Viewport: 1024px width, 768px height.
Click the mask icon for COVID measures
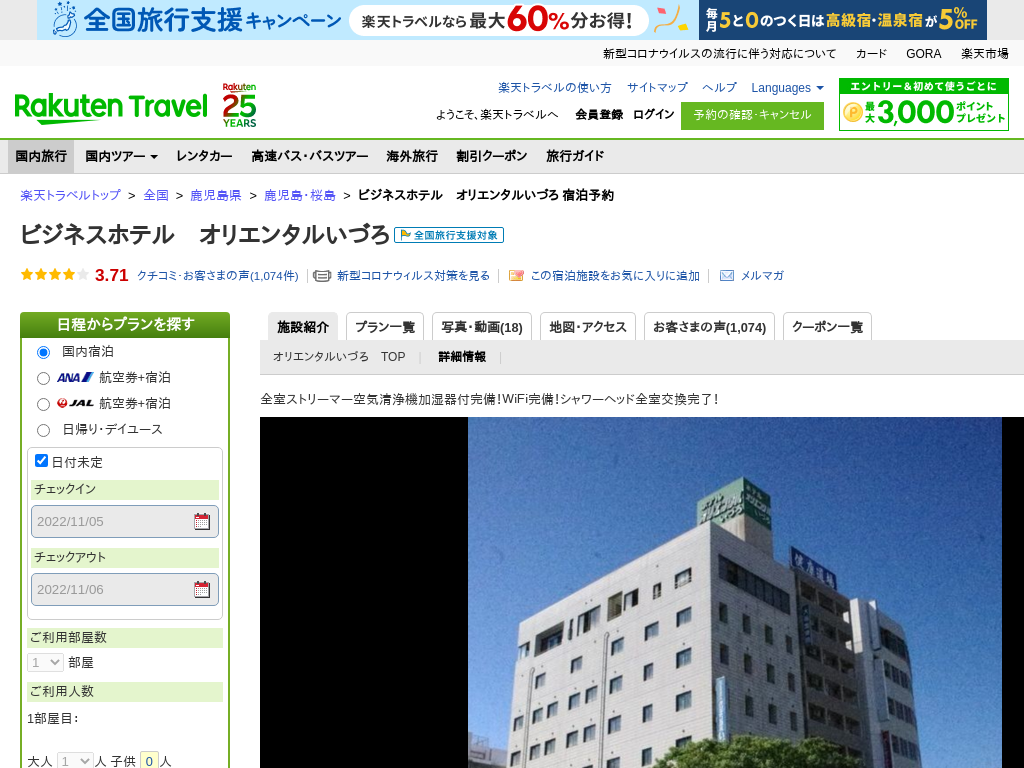coord(322,276)
